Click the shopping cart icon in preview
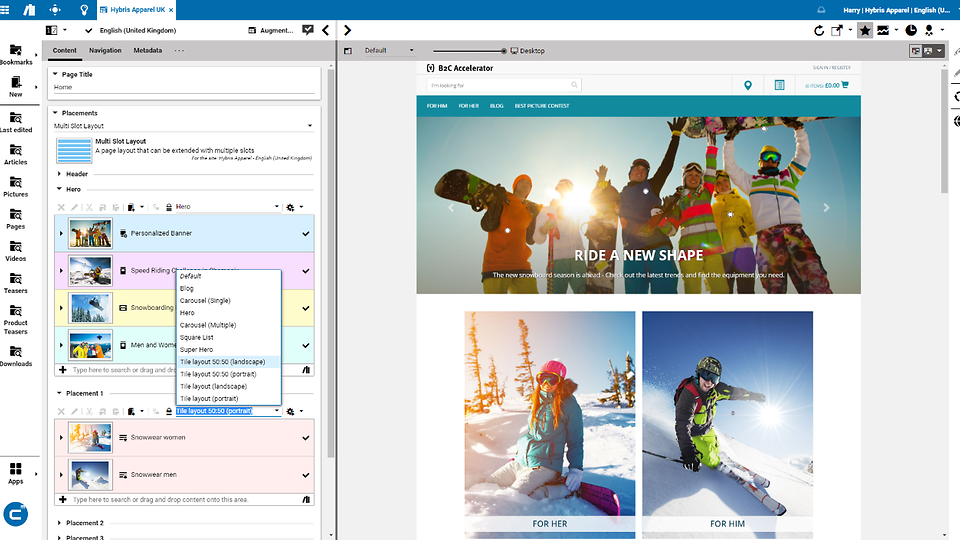 tap(845, 85)
